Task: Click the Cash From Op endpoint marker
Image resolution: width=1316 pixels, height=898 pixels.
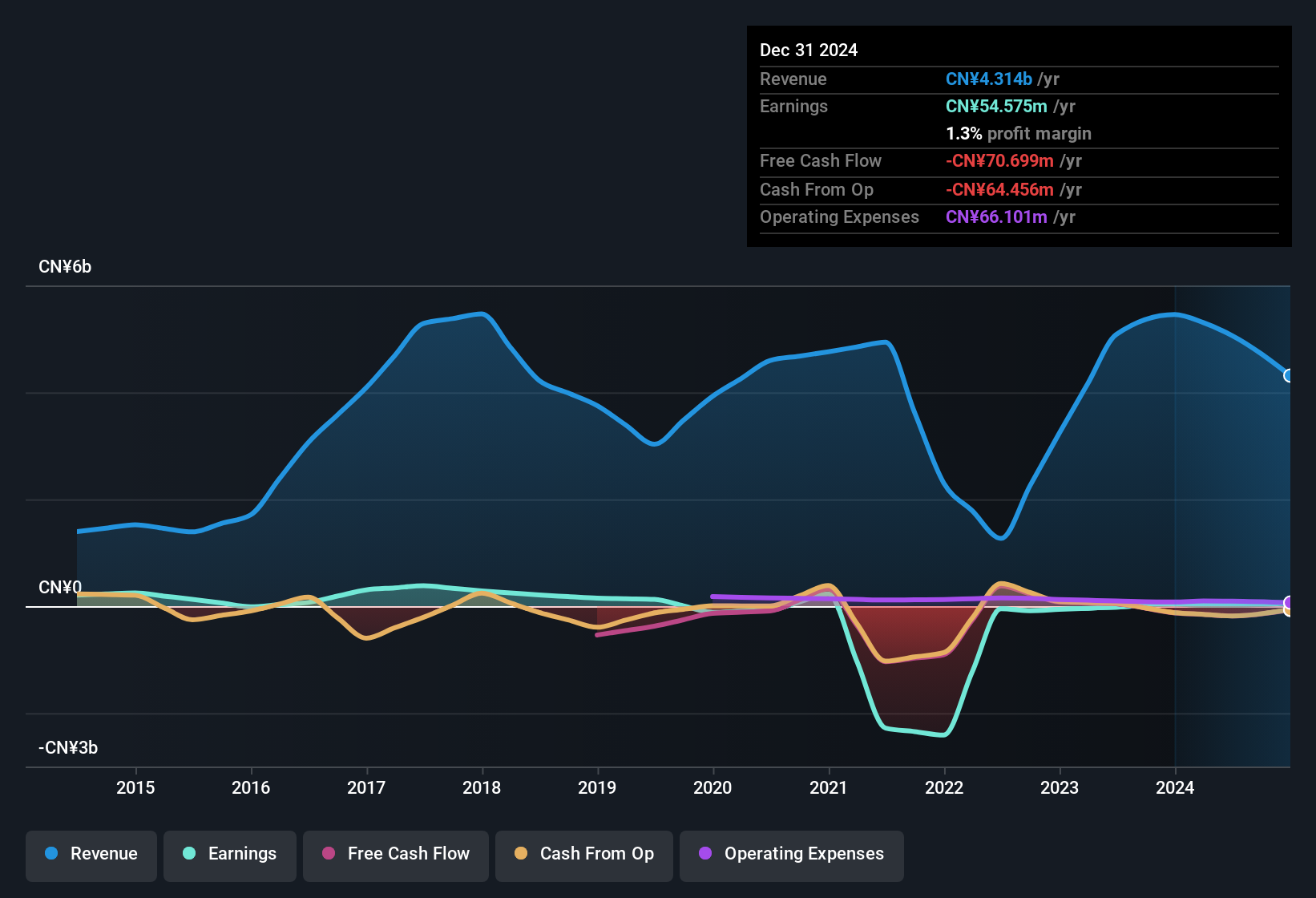Action: tap(1289, 611)
